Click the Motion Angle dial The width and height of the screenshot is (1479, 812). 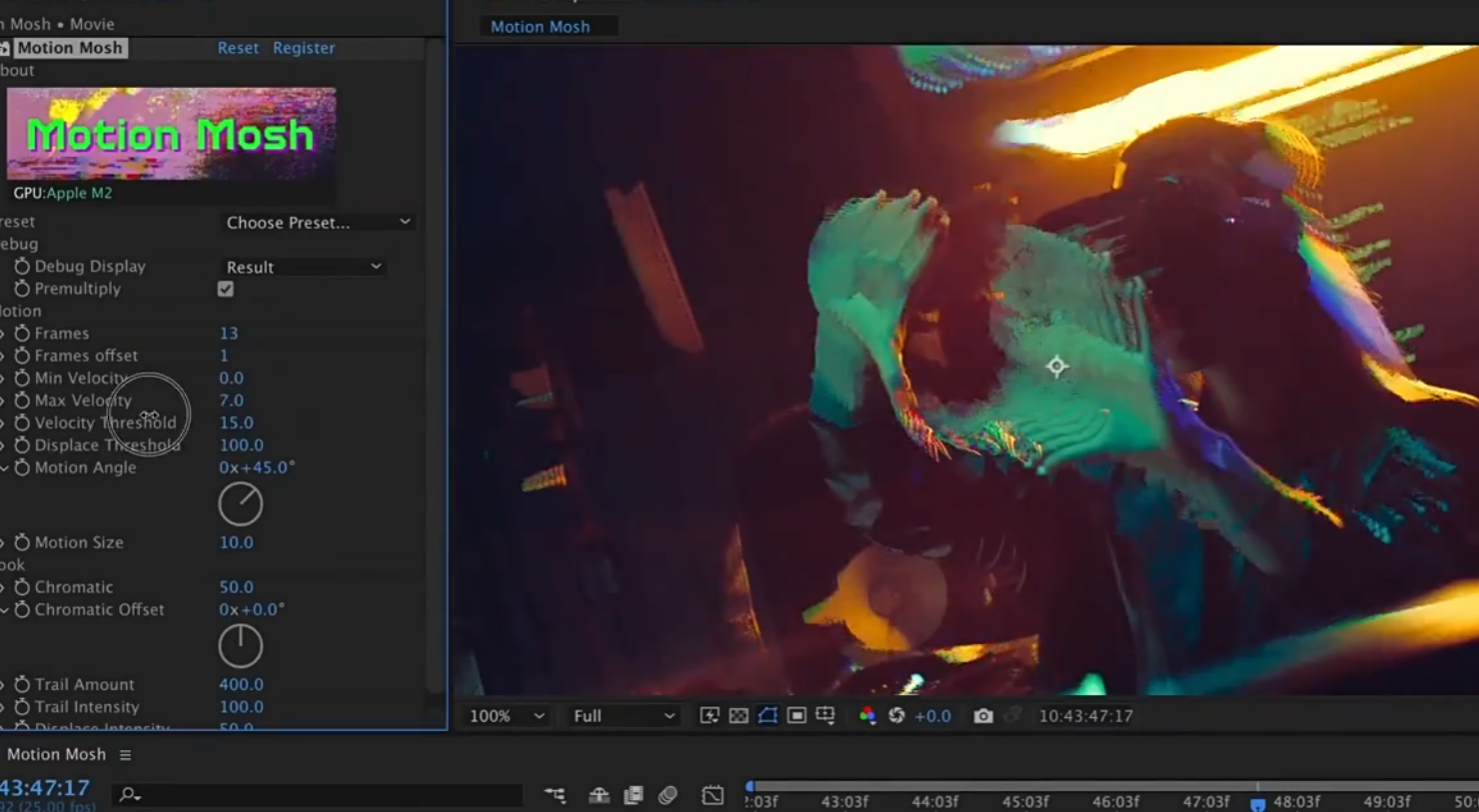[x=241, y=504]
